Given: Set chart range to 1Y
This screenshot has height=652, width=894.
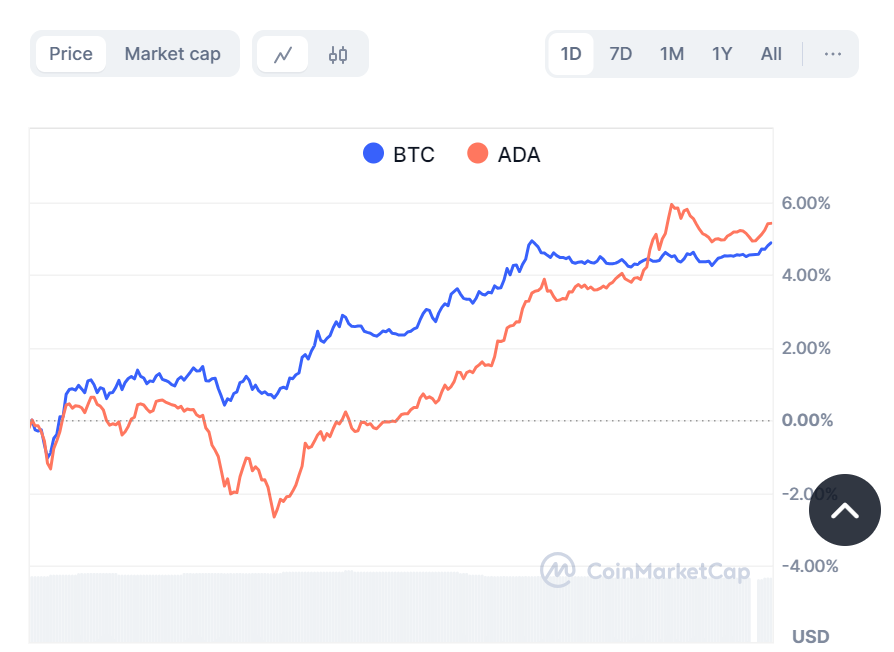Looking at the screenshot, I should pyautogui.click(x=722, y=54).
